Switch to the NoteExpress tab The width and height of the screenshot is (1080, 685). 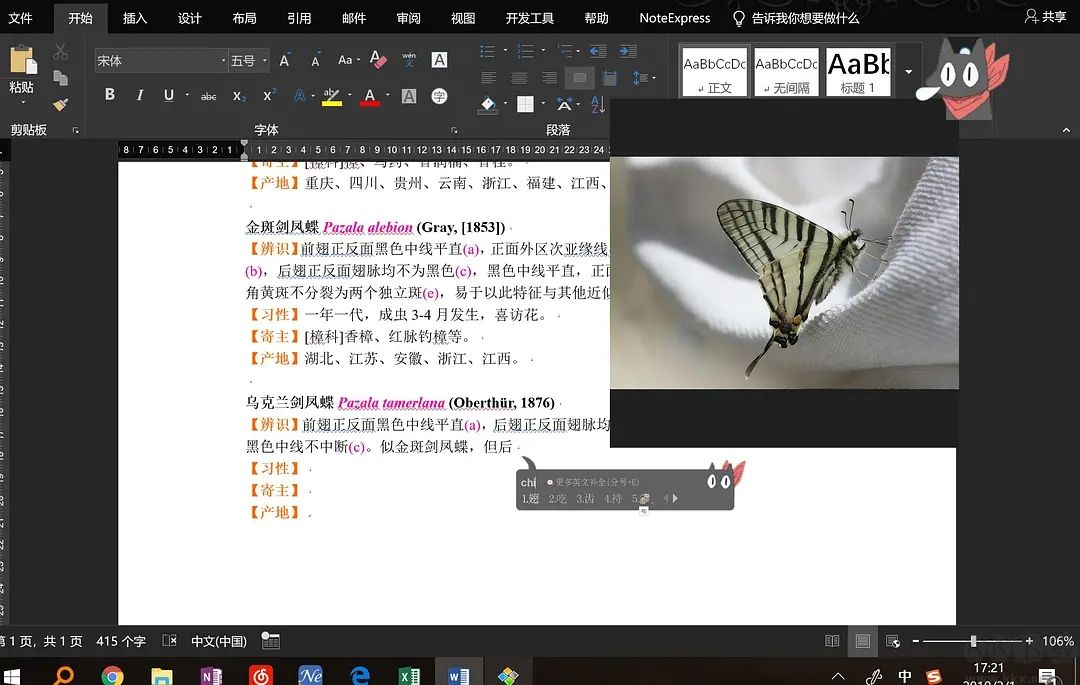(675, 18)
